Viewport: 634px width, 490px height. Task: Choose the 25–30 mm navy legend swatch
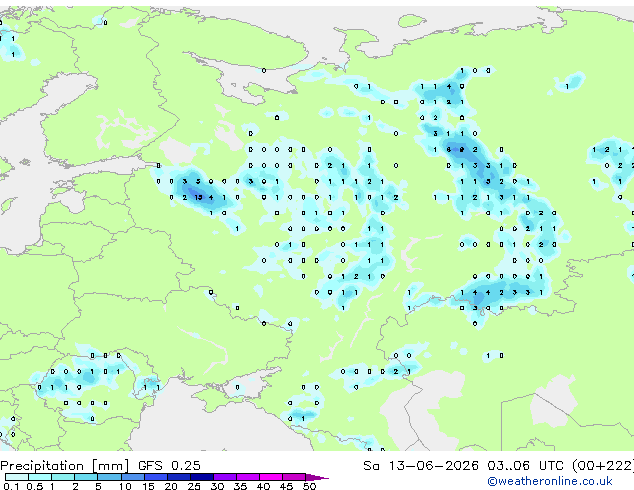click(201, 477)
